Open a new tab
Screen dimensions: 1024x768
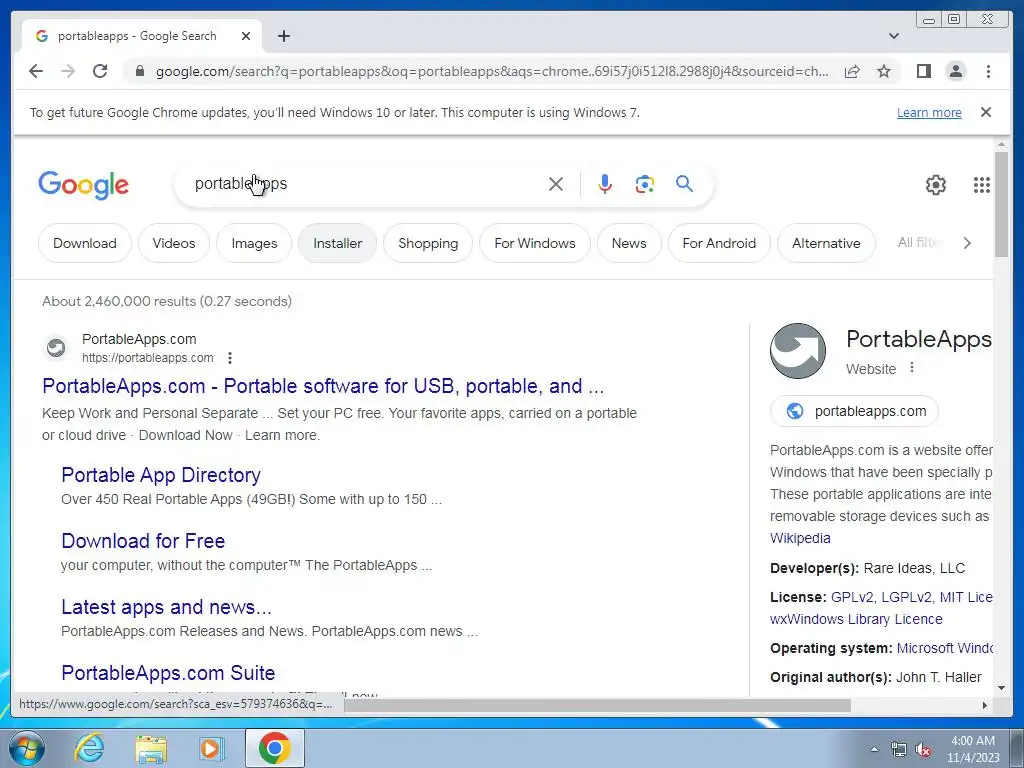(283, 36)
